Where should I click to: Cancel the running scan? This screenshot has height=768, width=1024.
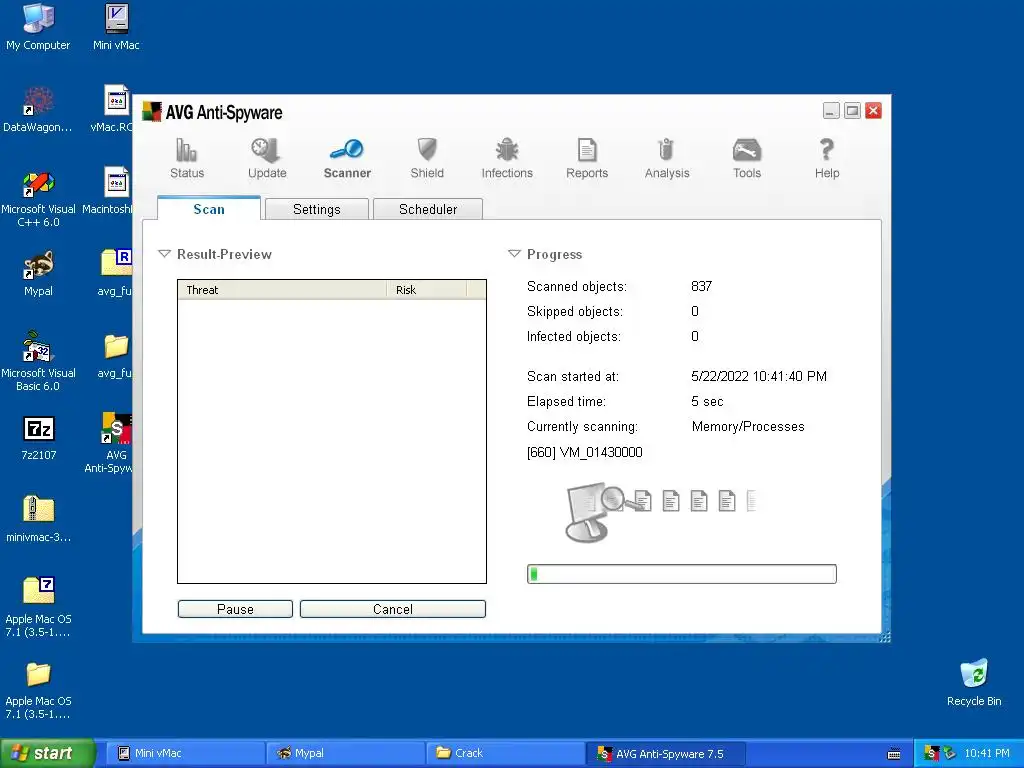tap(392, 609)
